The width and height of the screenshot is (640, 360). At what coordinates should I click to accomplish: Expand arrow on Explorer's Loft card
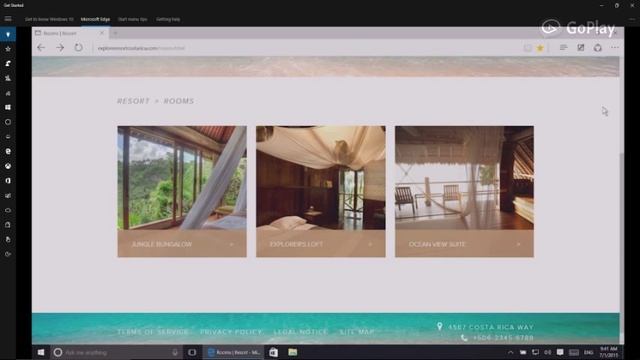click(x=370, y=244)
